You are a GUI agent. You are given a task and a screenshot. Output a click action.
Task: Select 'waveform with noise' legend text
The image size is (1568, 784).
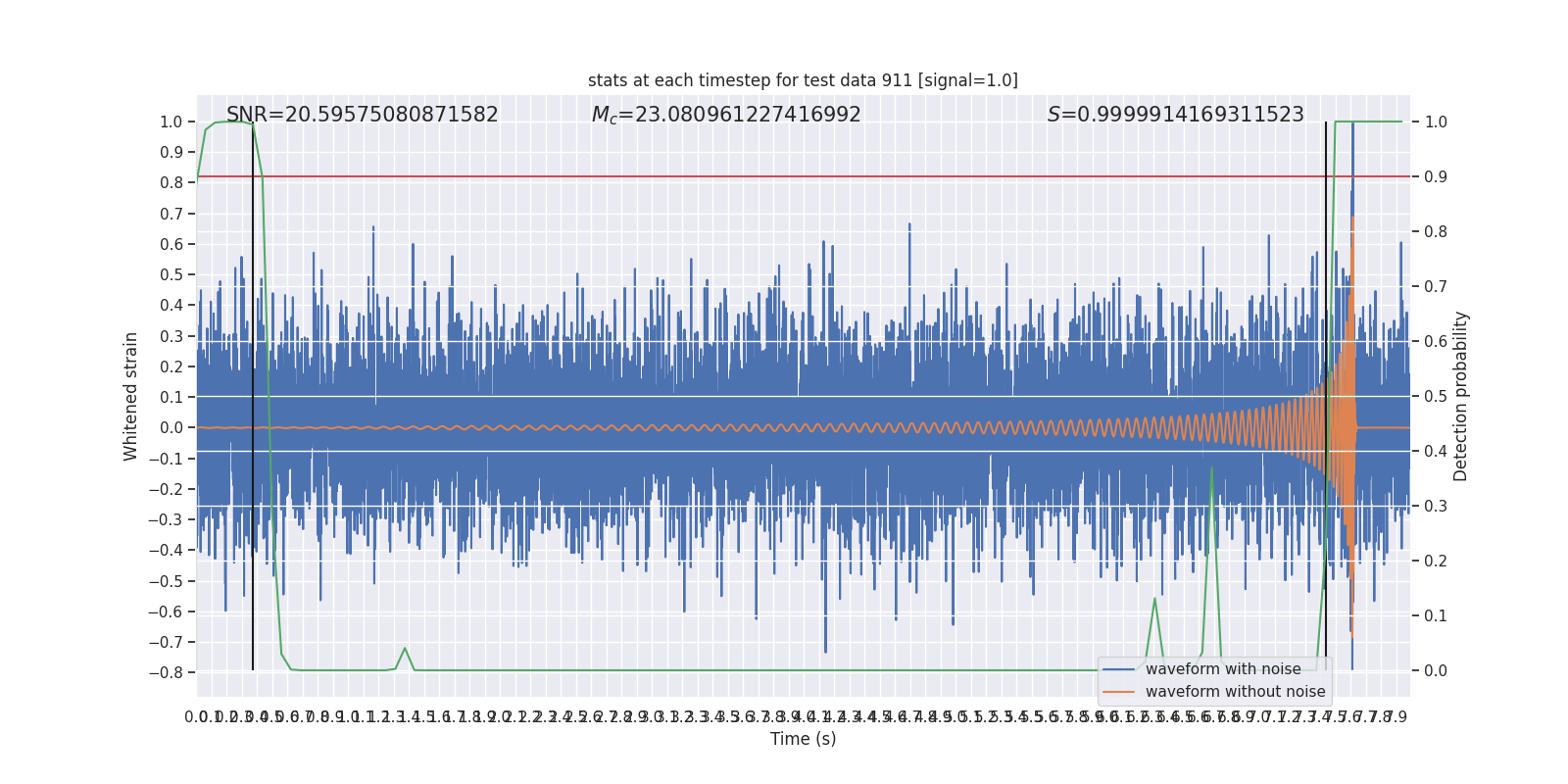coord(1223,669)
